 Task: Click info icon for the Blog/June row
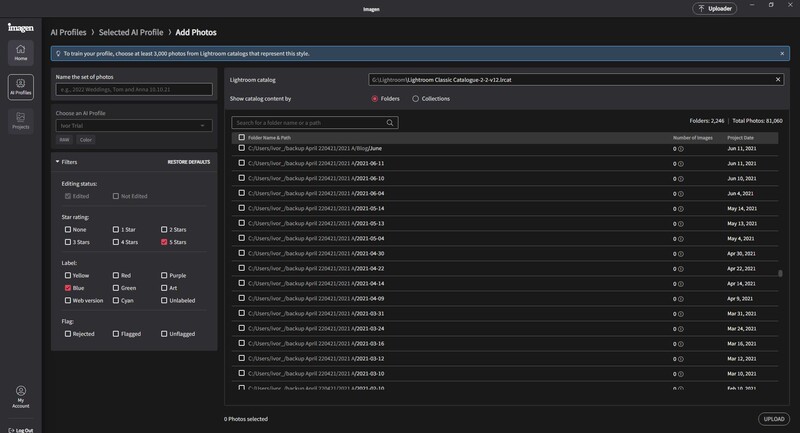pyautogui.click(x=681, y=149)
